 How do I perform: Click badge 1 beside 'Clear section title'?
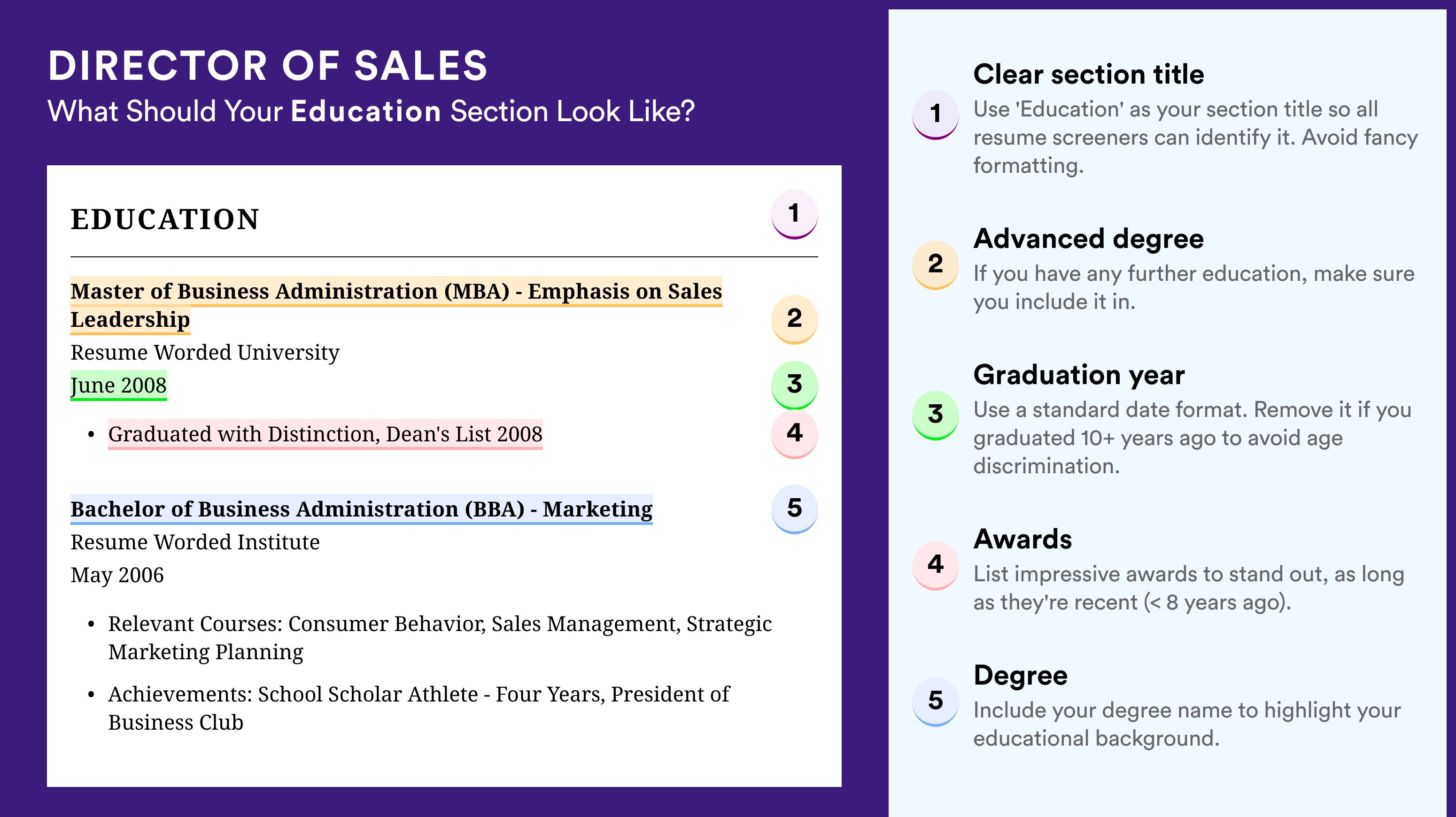click(x=936, y=115)
